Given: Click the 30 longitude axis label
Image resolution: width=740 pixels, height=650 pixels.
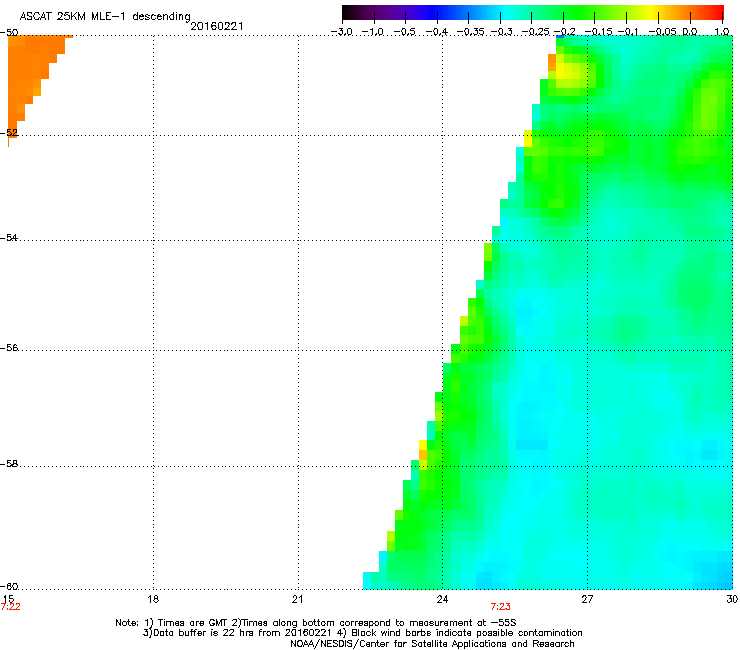Looking at the screenshot, I should (x=732, y=599).
